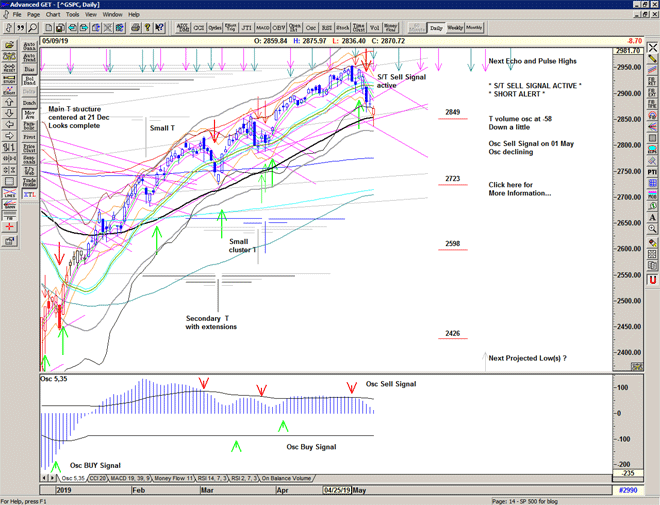Image resolution: width=660 pixels, height=505 pixels.
Task: Click the RSI toolbar icon
Action: pyautogui.click(x=326, y=28)
